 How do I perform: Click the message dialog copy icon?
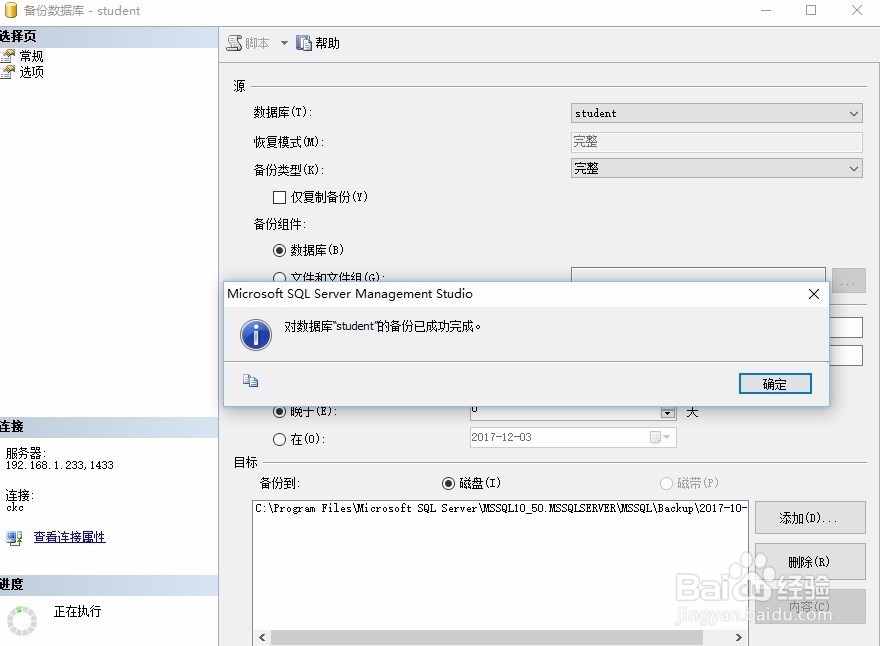click(x=250, y=381)
